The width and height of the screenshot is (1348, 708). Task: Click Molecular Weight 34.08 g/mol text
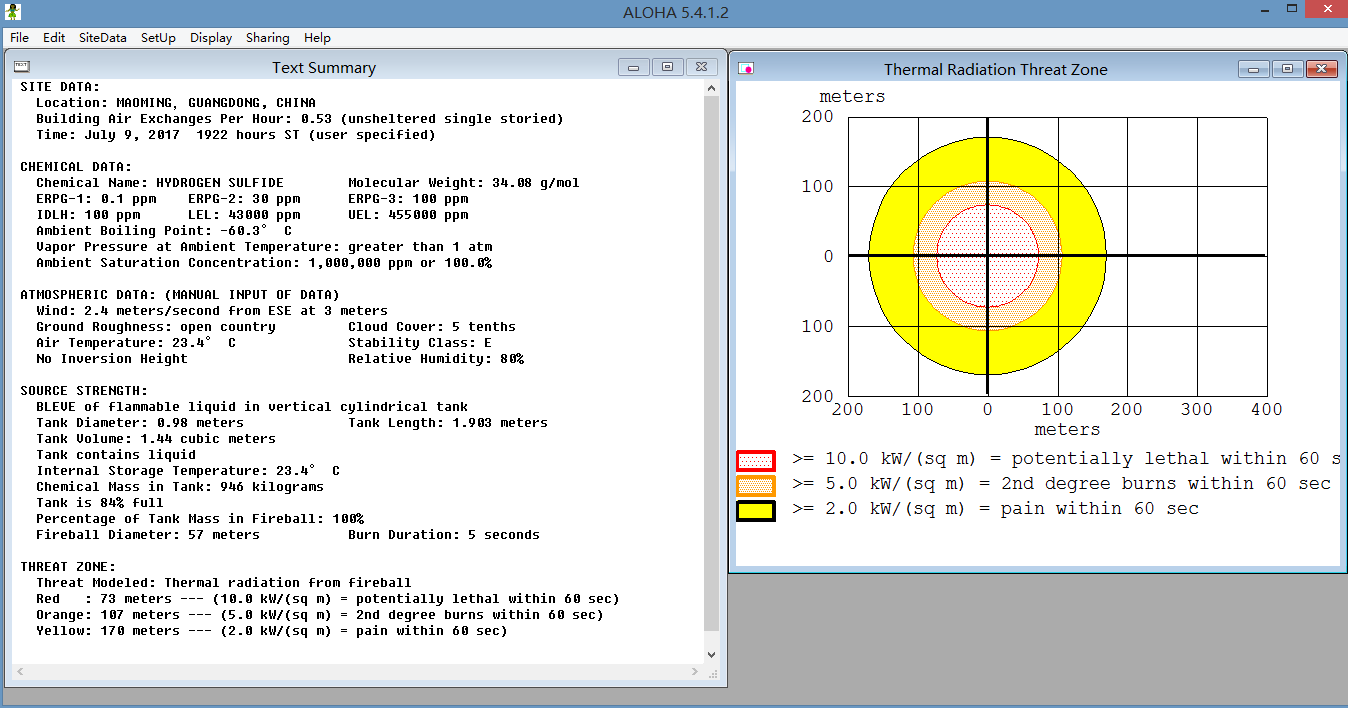click(x=464, y=183)
